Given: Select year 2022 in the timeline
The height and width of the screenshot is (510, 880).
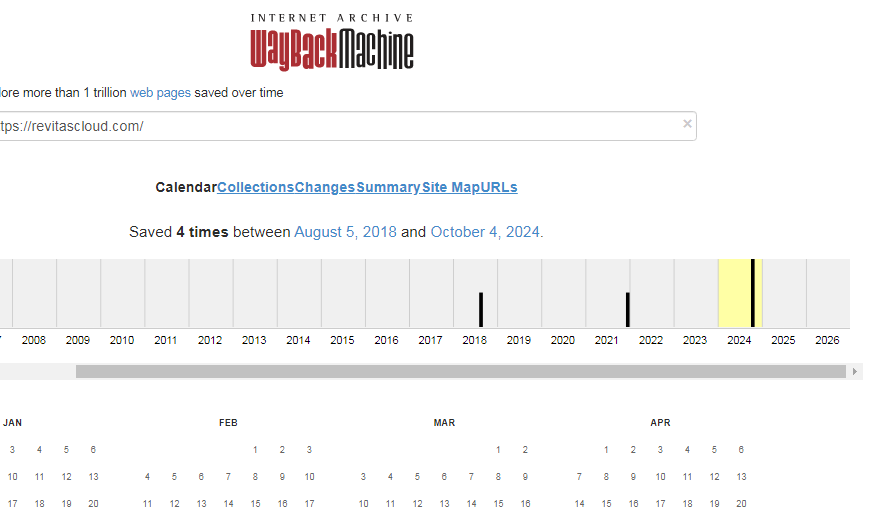Looking at the screenshot, I should (x=651, y=340).
